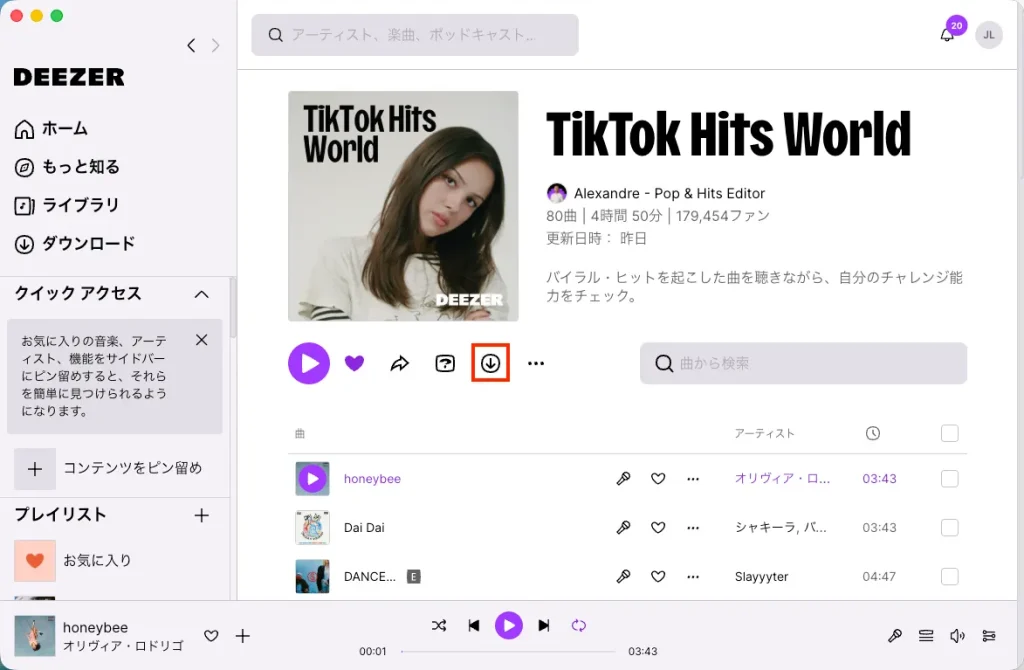Viewport: 1024px width, 670px height.
Task: Open more options for Dai Dai
Action: [693, 527]
